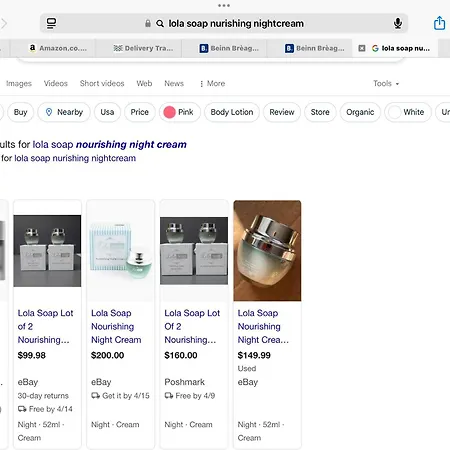Tap the $149.99 price

[254, 355]
